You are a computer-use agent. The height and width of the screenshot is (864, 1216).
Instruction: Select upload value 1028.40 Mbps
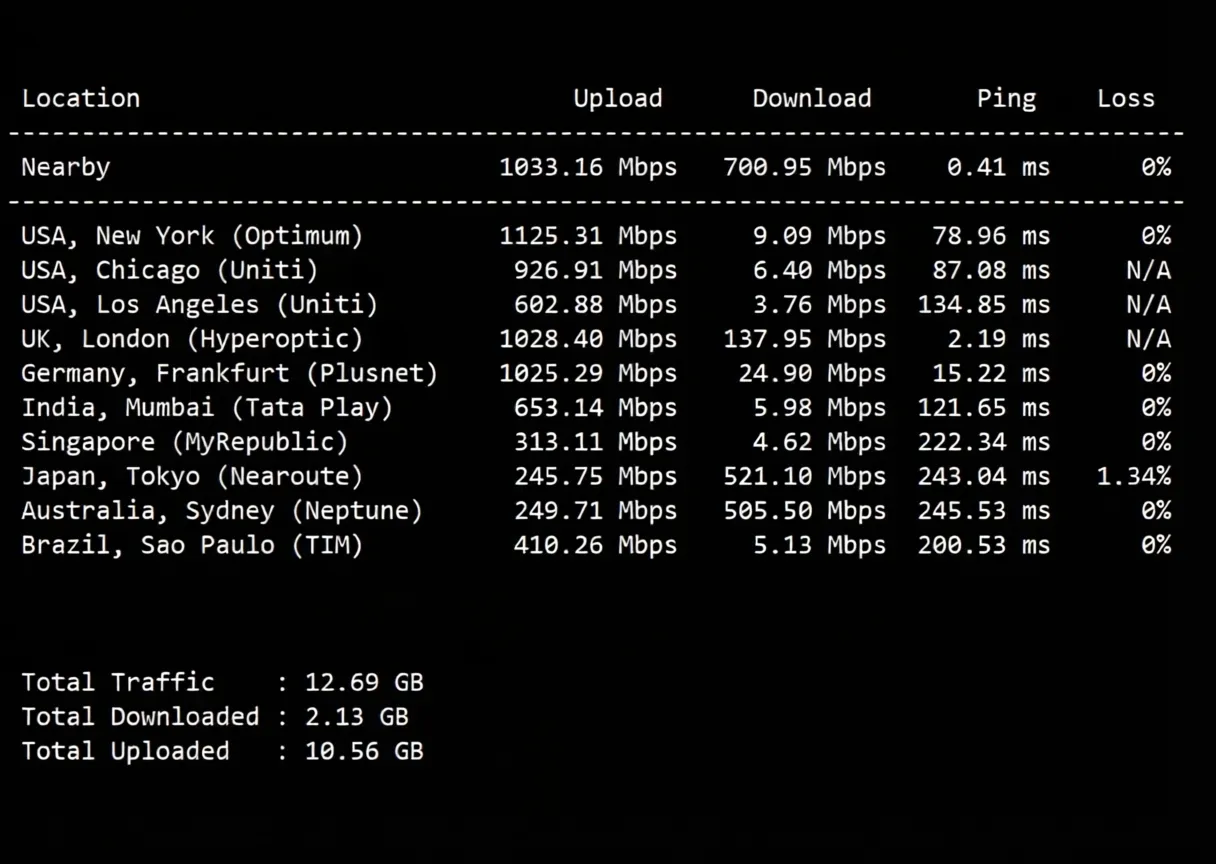click(589, 339)
